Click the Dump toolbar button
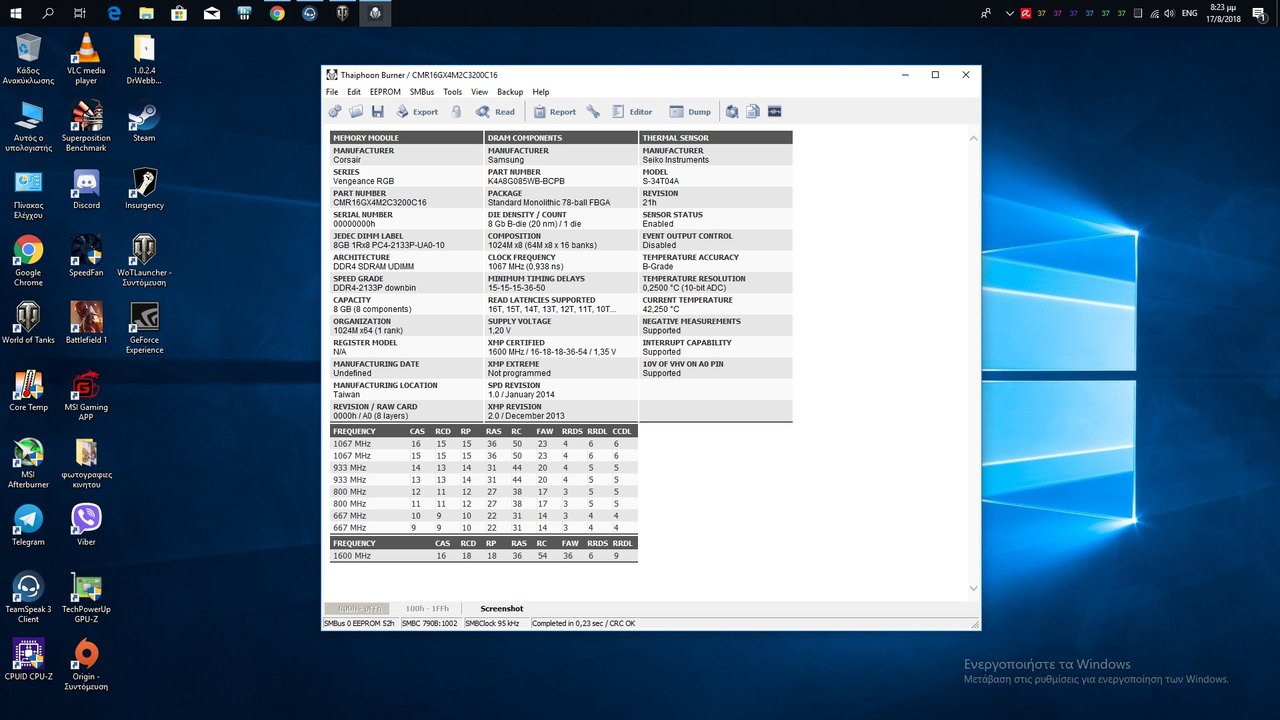1280x720 pixels. click(690, 112)
